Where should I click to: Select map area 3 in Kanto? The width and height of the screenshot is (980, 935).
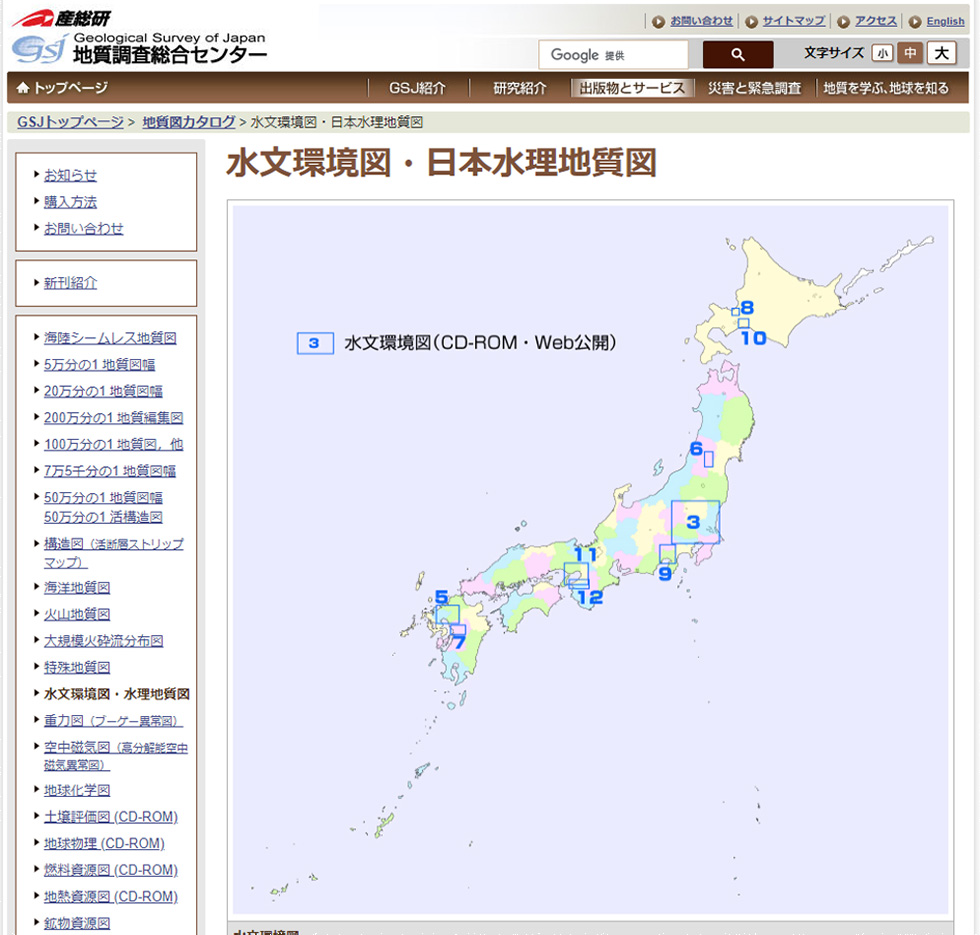(695, 522)
